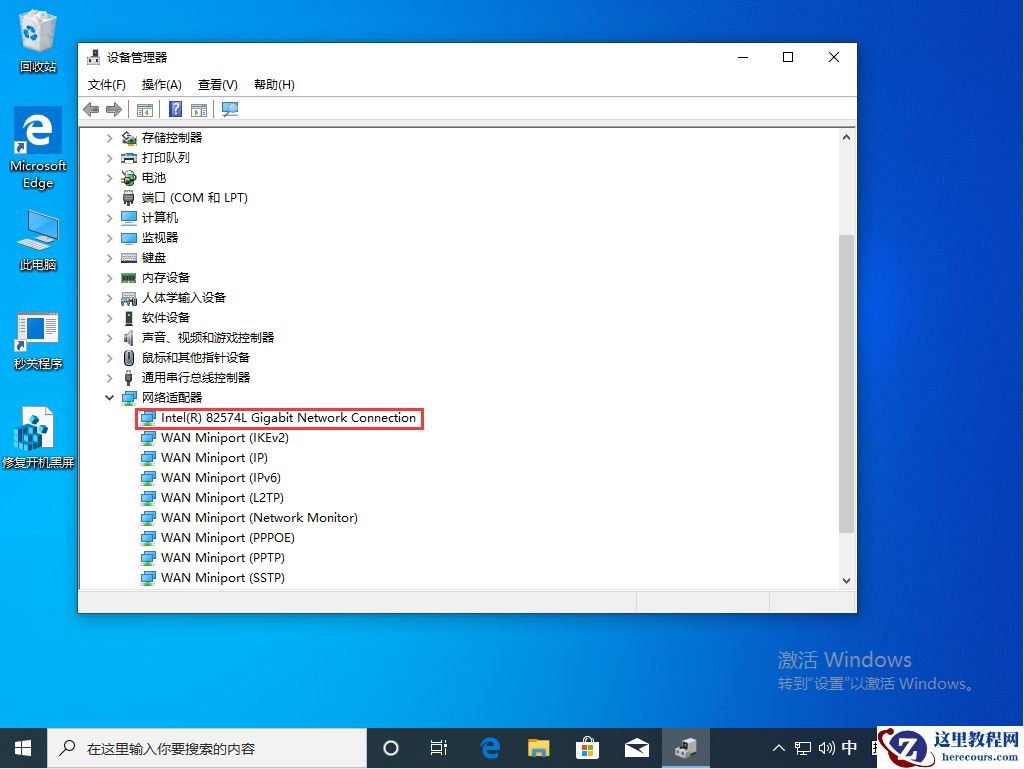This screenshot has width=1024, height=769.
Task: Expand the 通用串行总线控制器 category
Action: tap(110, 377)
